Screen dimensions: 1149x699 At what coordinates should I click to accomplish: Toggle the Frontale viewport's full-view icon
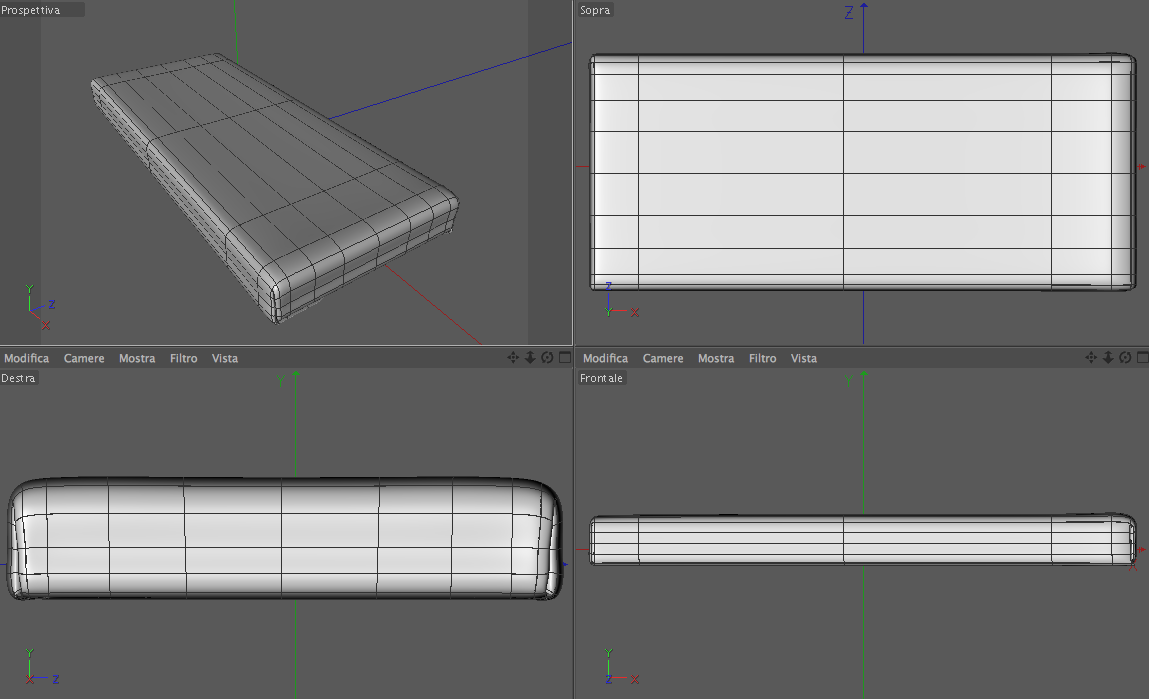pyautogui.click(x=1142, y=358)
